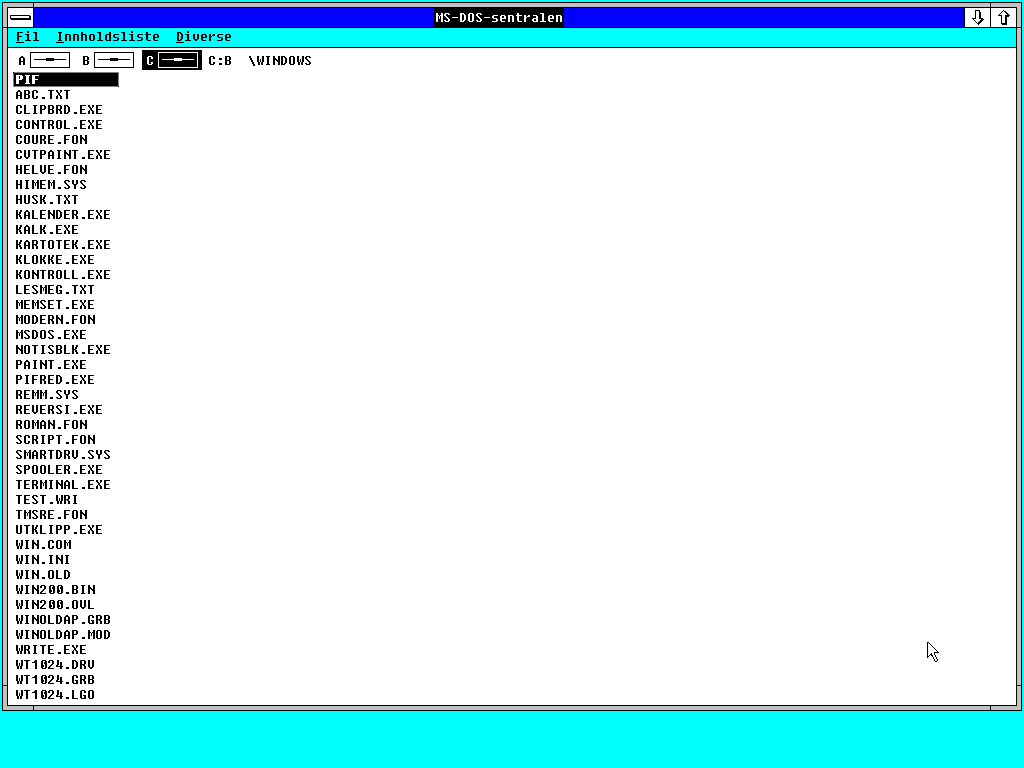Screen dimensions: 1024x768
Task: Select ROMAN.FON file
Action: 51,425
